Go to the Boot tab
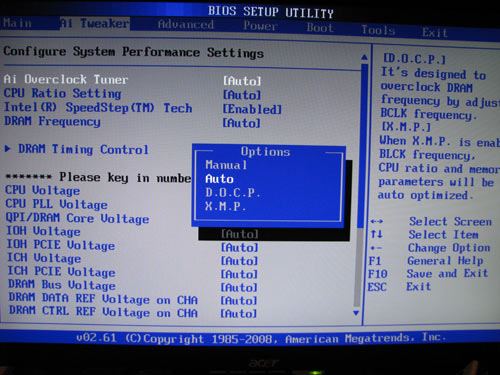 (320, 27)
